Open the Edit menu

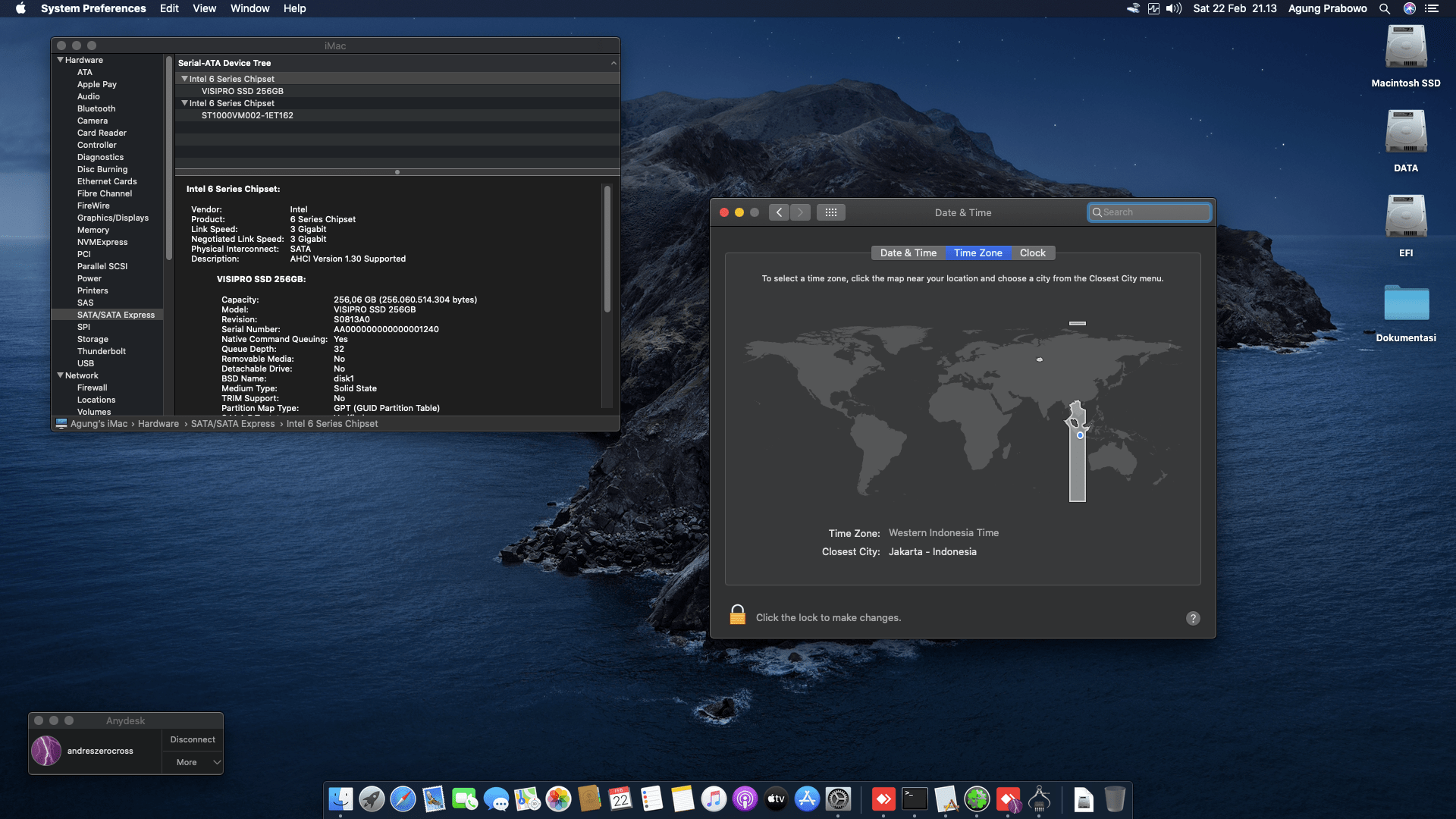pos(169,8)
